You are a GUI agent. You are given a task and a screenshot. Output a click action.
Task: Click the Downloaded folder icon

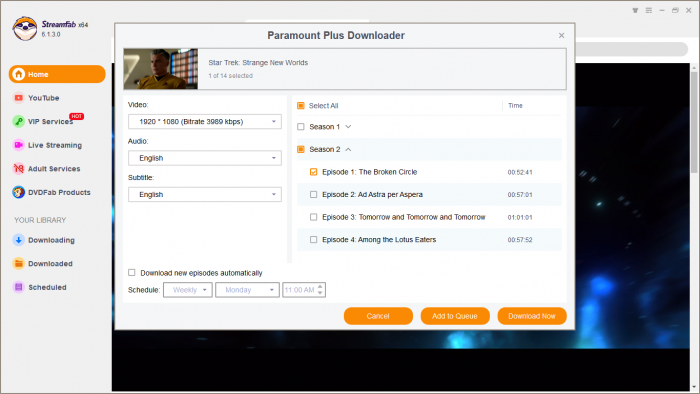(x=19, y=264)
